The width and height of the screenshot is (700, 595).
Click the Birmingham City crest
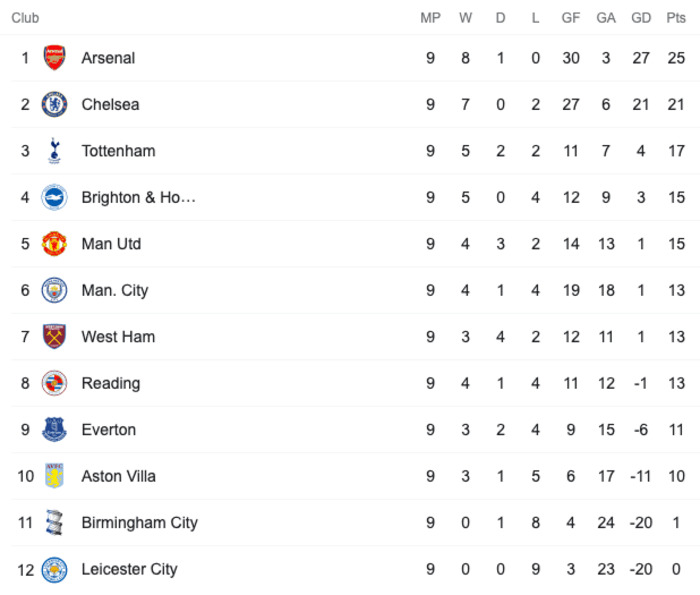[54, 522]
